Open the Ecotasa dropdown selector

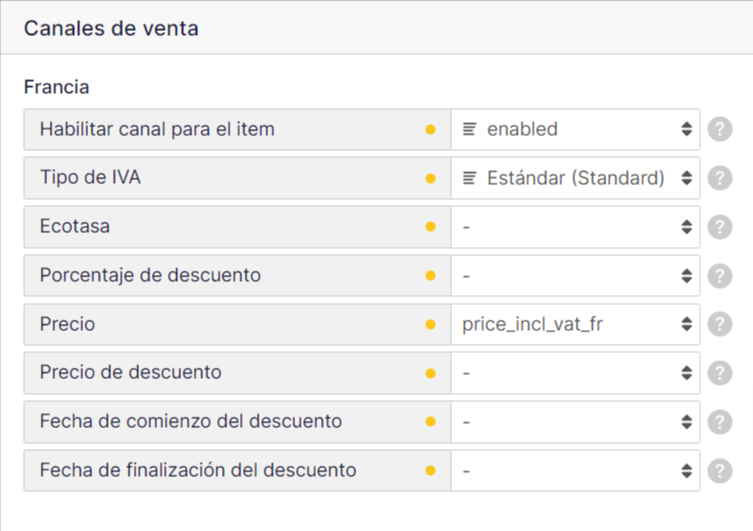coord(575,227)
